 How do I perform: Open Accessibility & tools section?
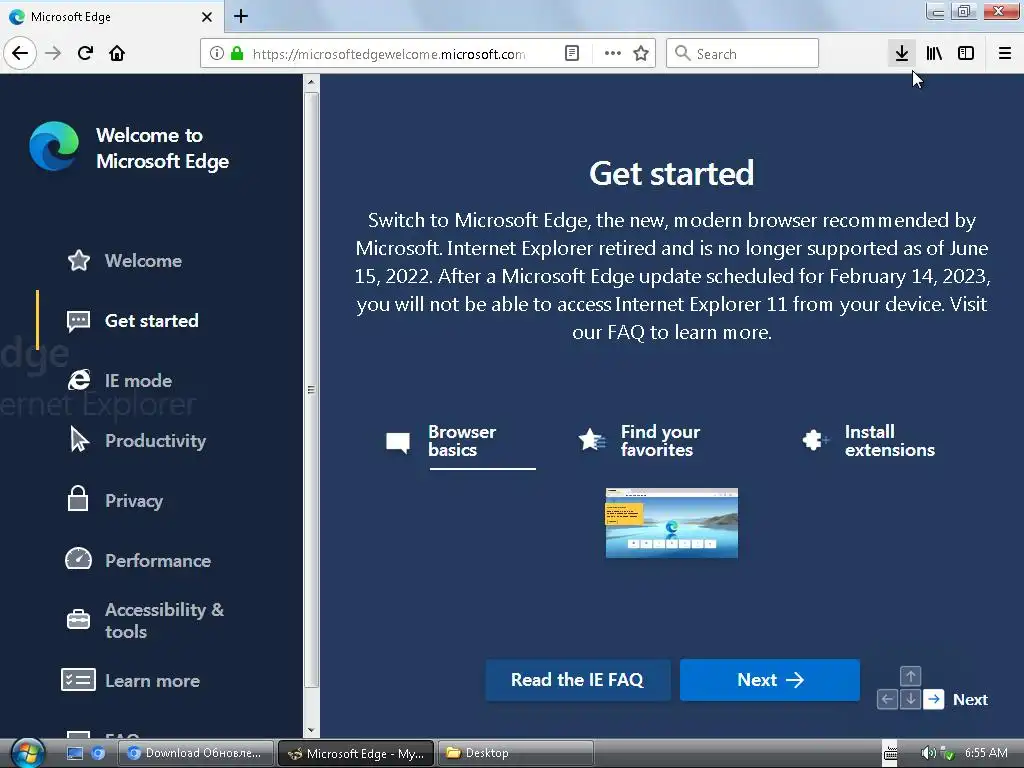click(x=165, y=620)
